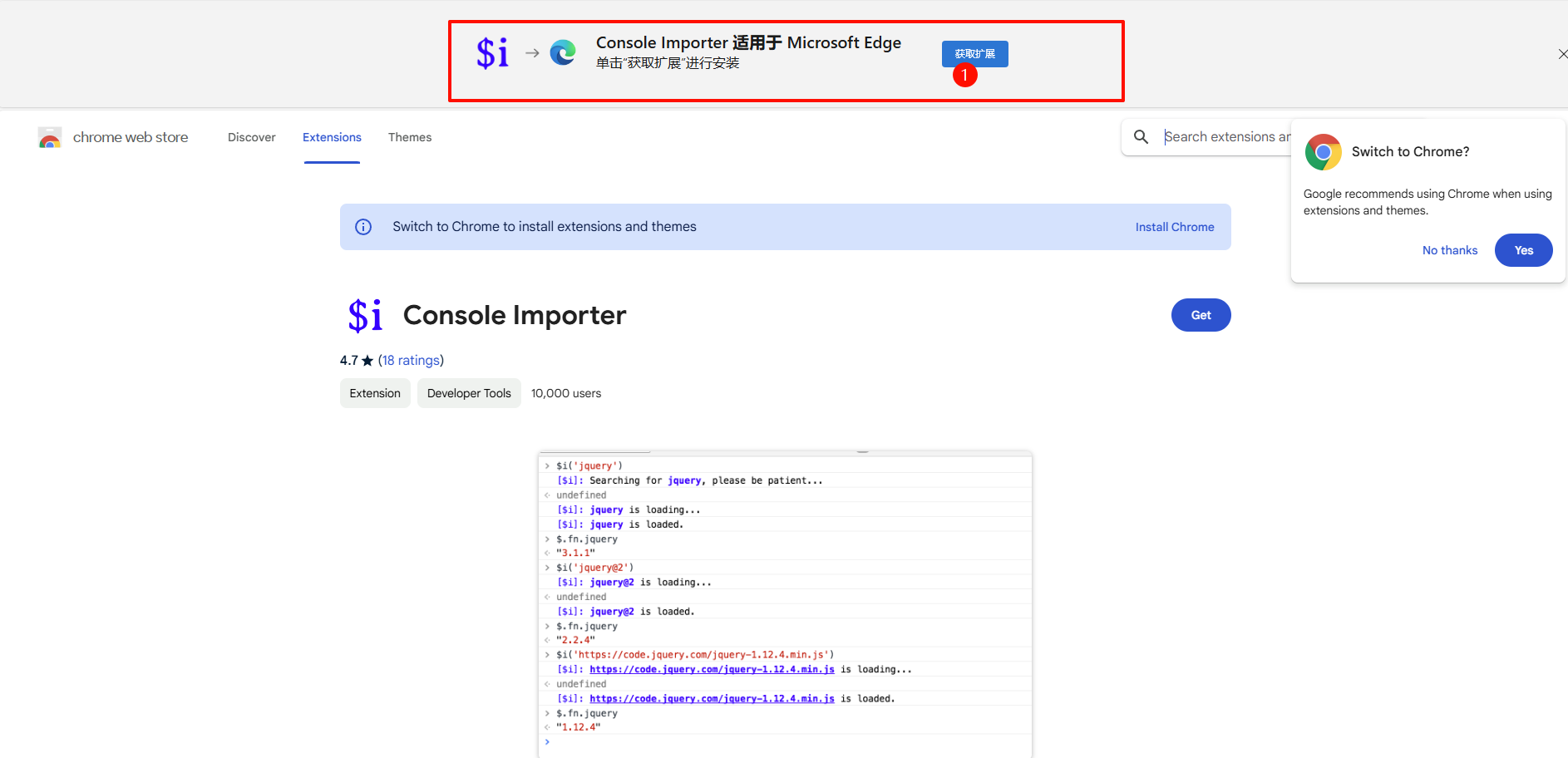Click the $i Console Importer product icon
The image size is (1568, 758).
tap(365, 315)
